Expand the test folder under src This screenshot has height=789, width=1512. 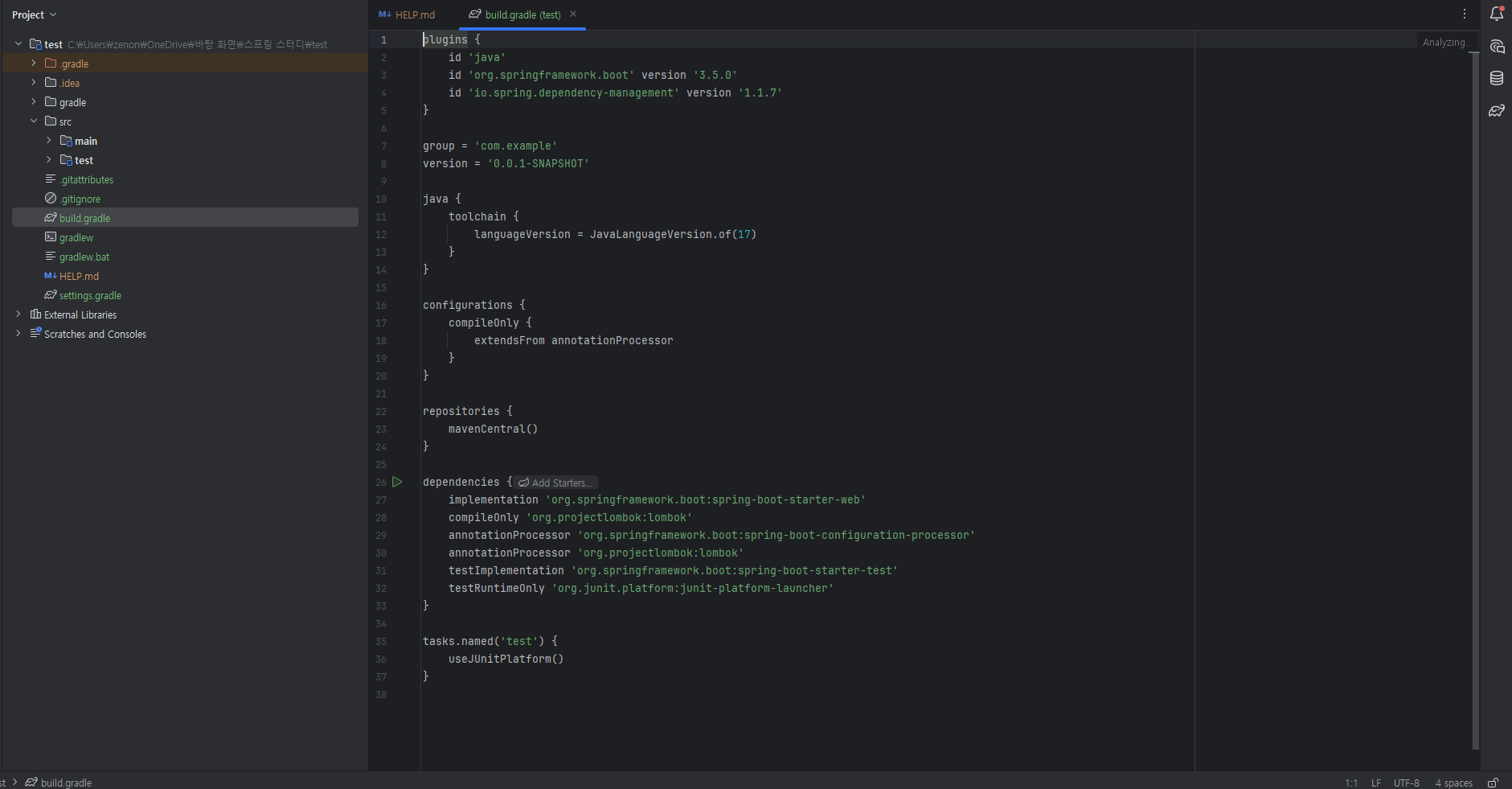(49, 160)
